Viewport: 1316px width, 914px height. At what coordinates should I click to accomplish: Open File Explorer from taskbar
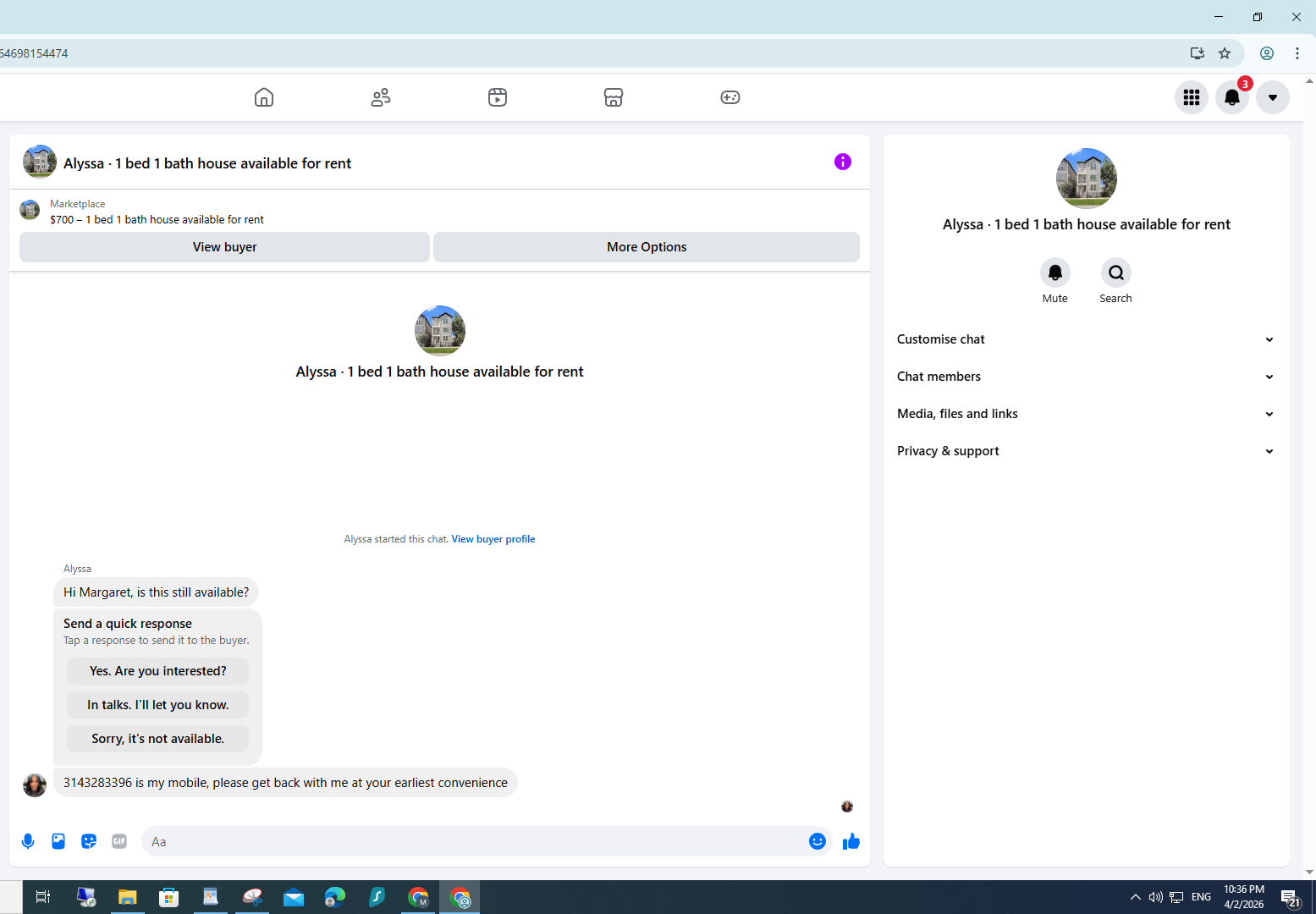tap(127, 897)
